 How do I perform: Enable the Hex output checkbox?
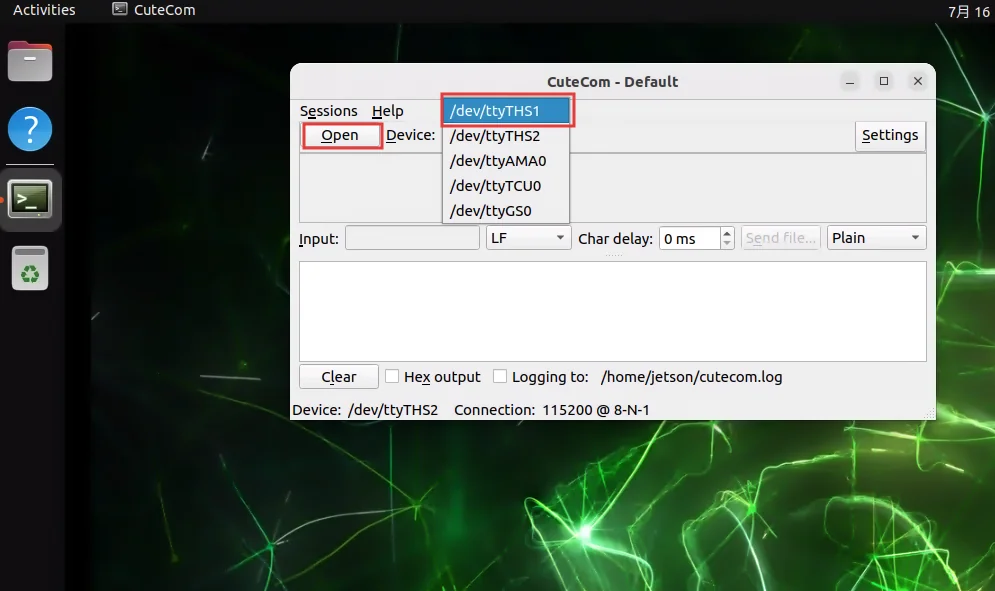point(392,376)
